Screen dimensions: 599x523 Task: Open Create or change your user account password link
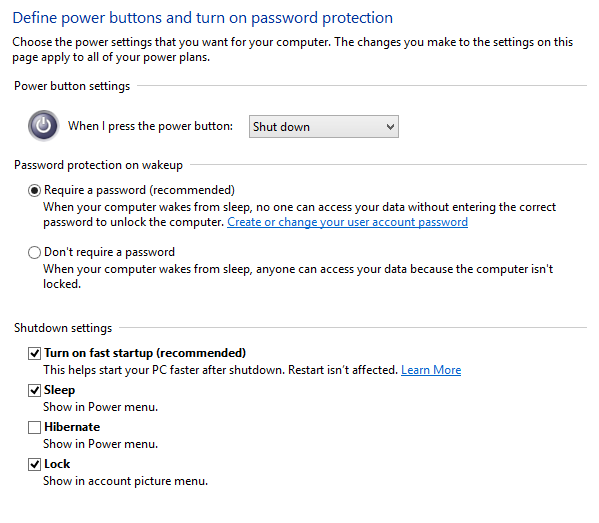(347, 222)
